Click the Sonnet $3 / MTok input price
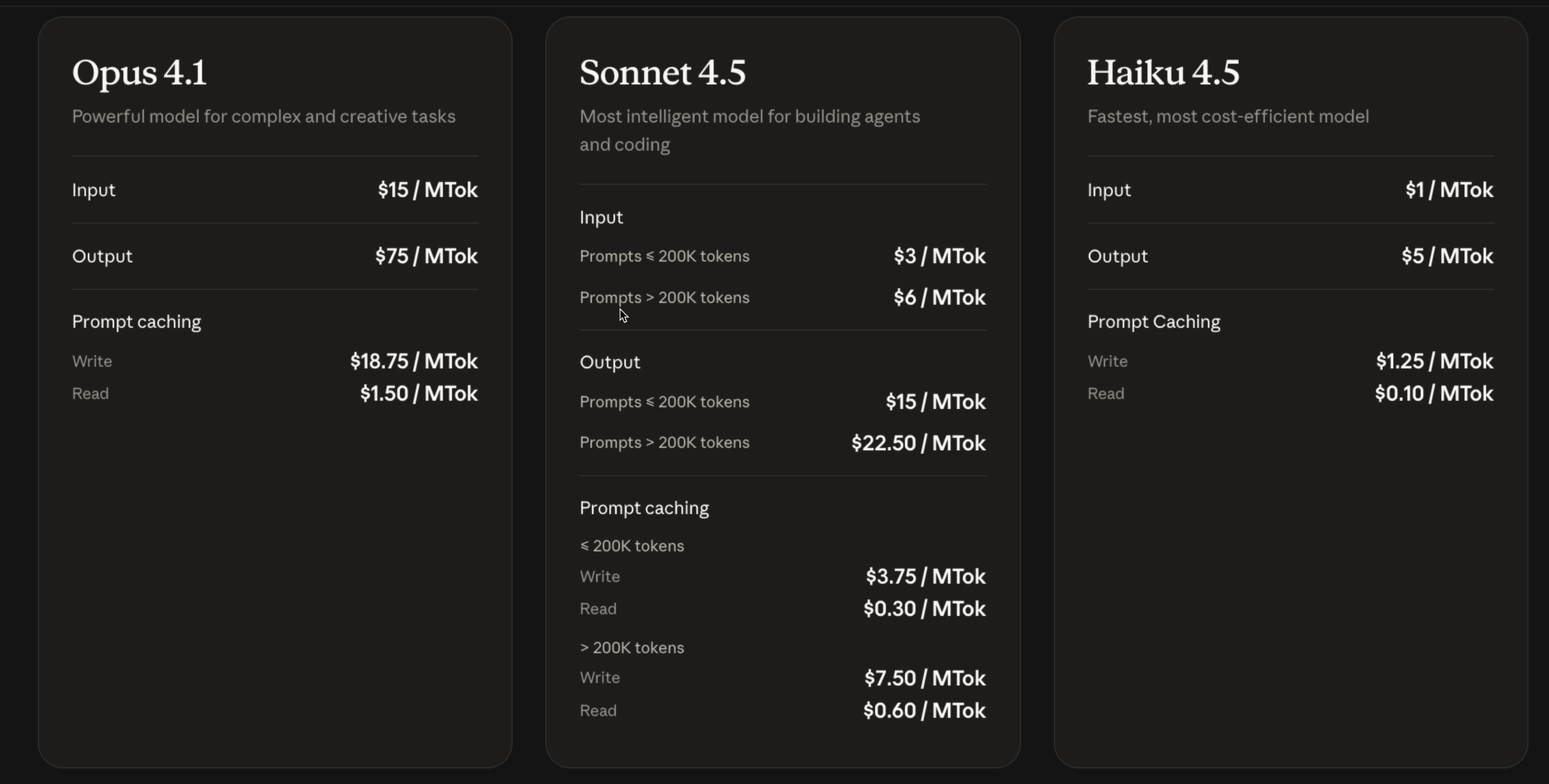 pos(940,257)
